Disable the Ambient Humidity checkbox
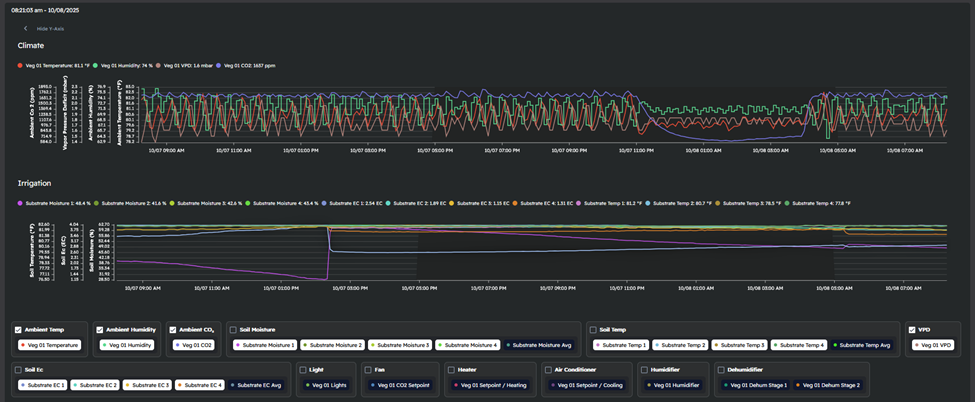Image resolution: width=975 pixels, height=402 pixels. click(x=100, y=329)
